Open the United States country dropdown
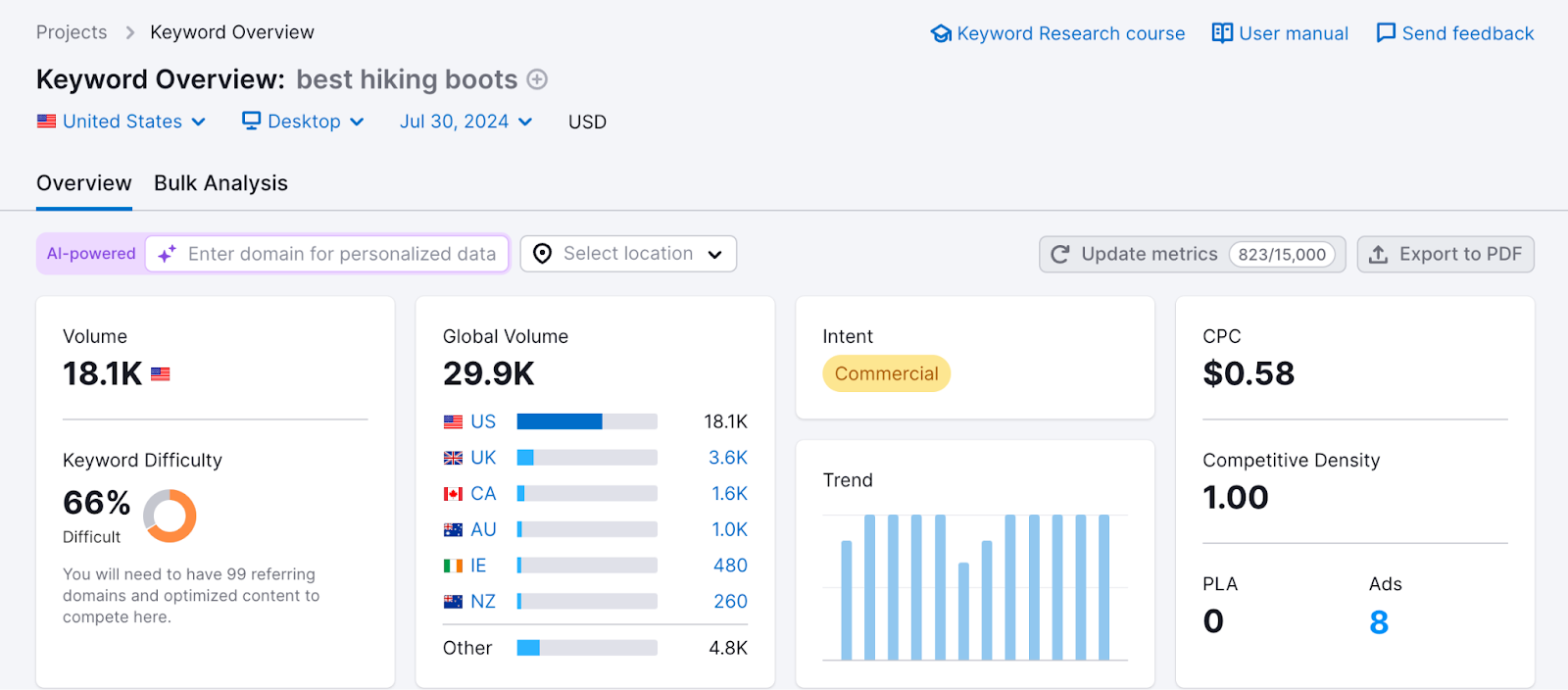 click(x=122, y=122)
